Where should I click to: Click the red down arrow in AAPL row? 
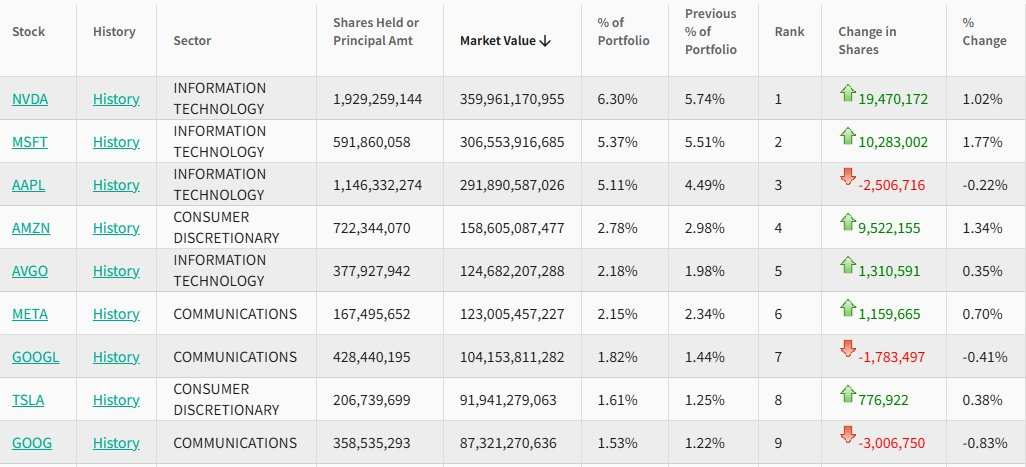click(848, 178)
